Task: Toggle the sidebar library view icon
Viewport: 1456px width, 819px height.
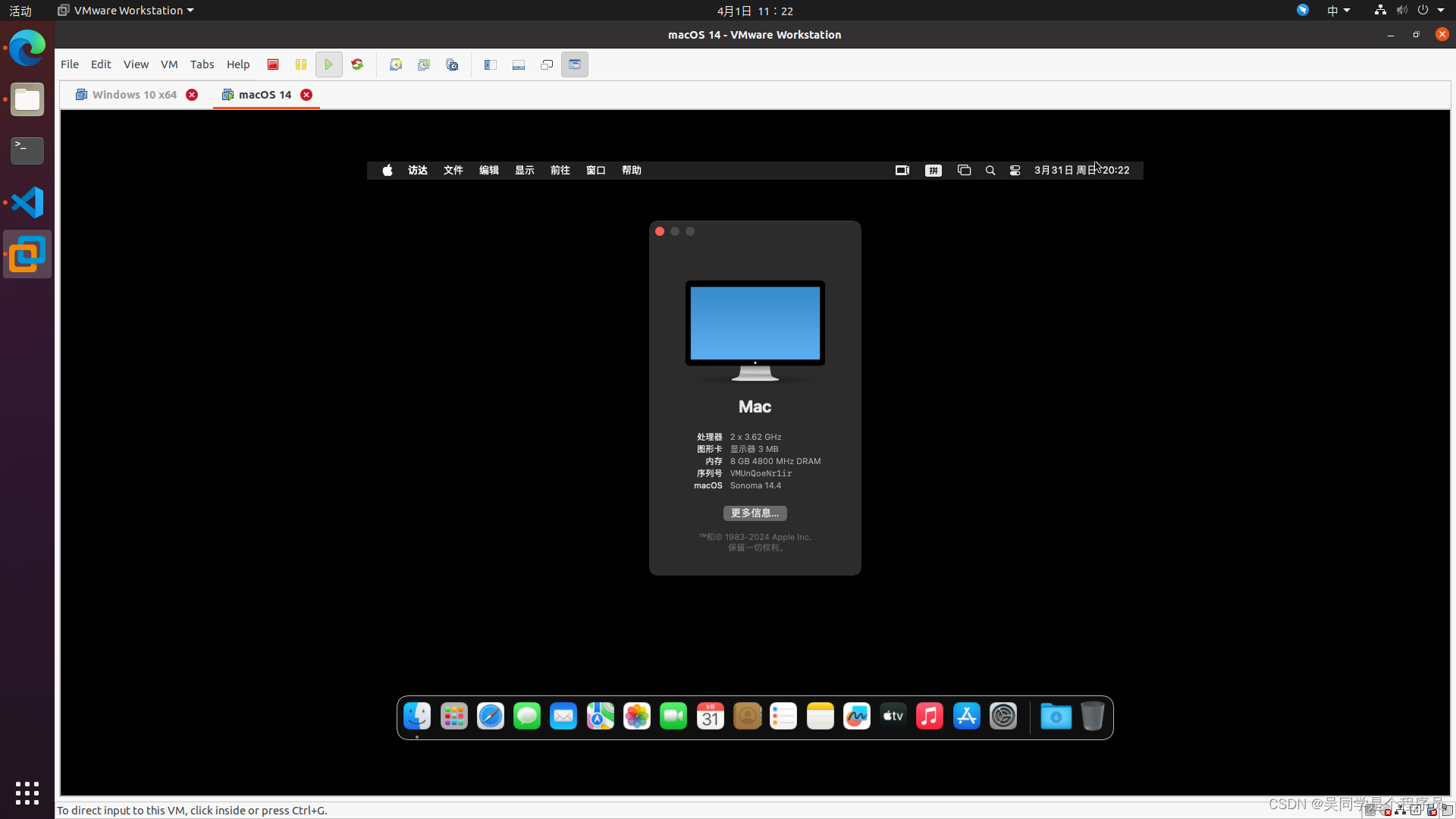Action: (x=491, y=64)
